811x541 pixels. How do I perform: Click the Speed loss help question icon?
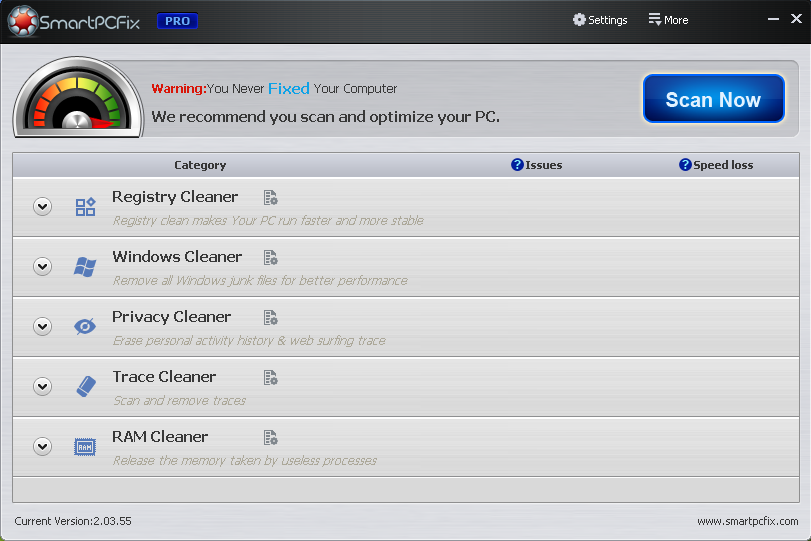(685, 164)
